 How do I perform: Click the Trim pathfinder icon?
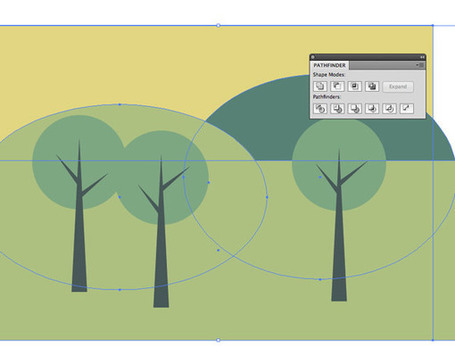(x=337, y=108)
